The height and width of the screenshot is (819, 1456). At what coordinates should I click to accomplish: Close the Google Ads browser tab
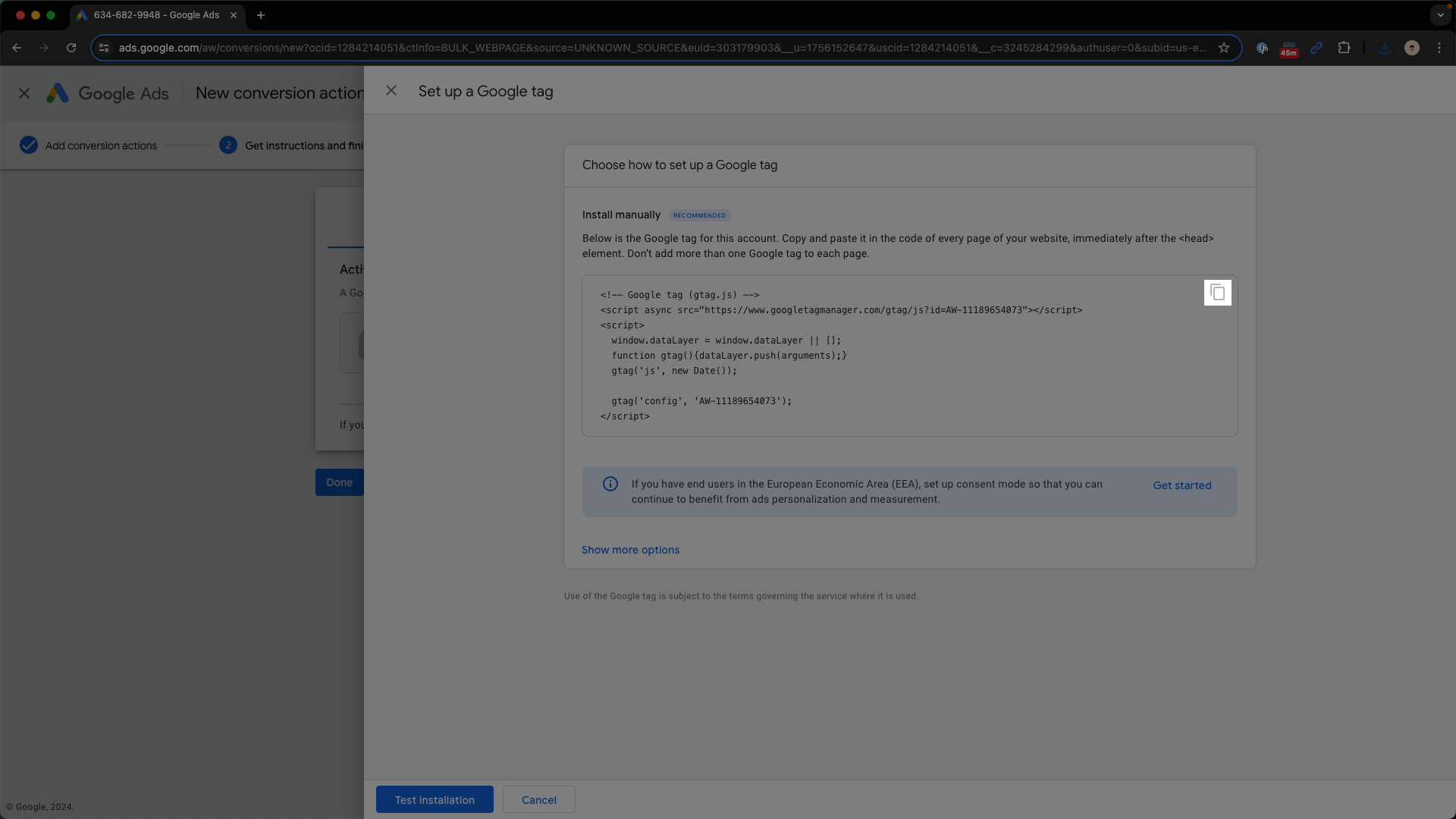pyautogui.click(x=234, y=15)
